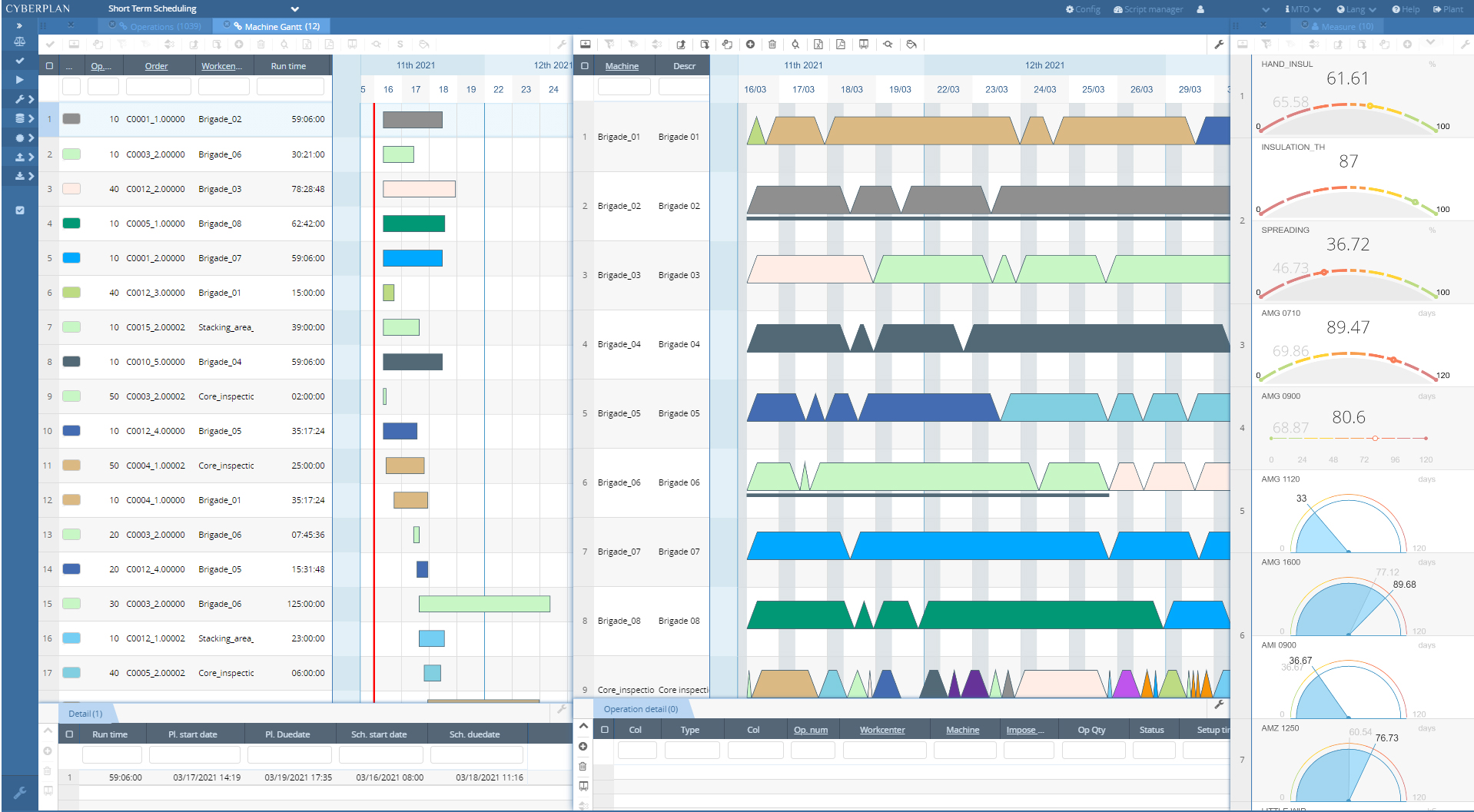
Task: Toggle select-all checkbox in Operations grid header
Action: pos(50,66)
